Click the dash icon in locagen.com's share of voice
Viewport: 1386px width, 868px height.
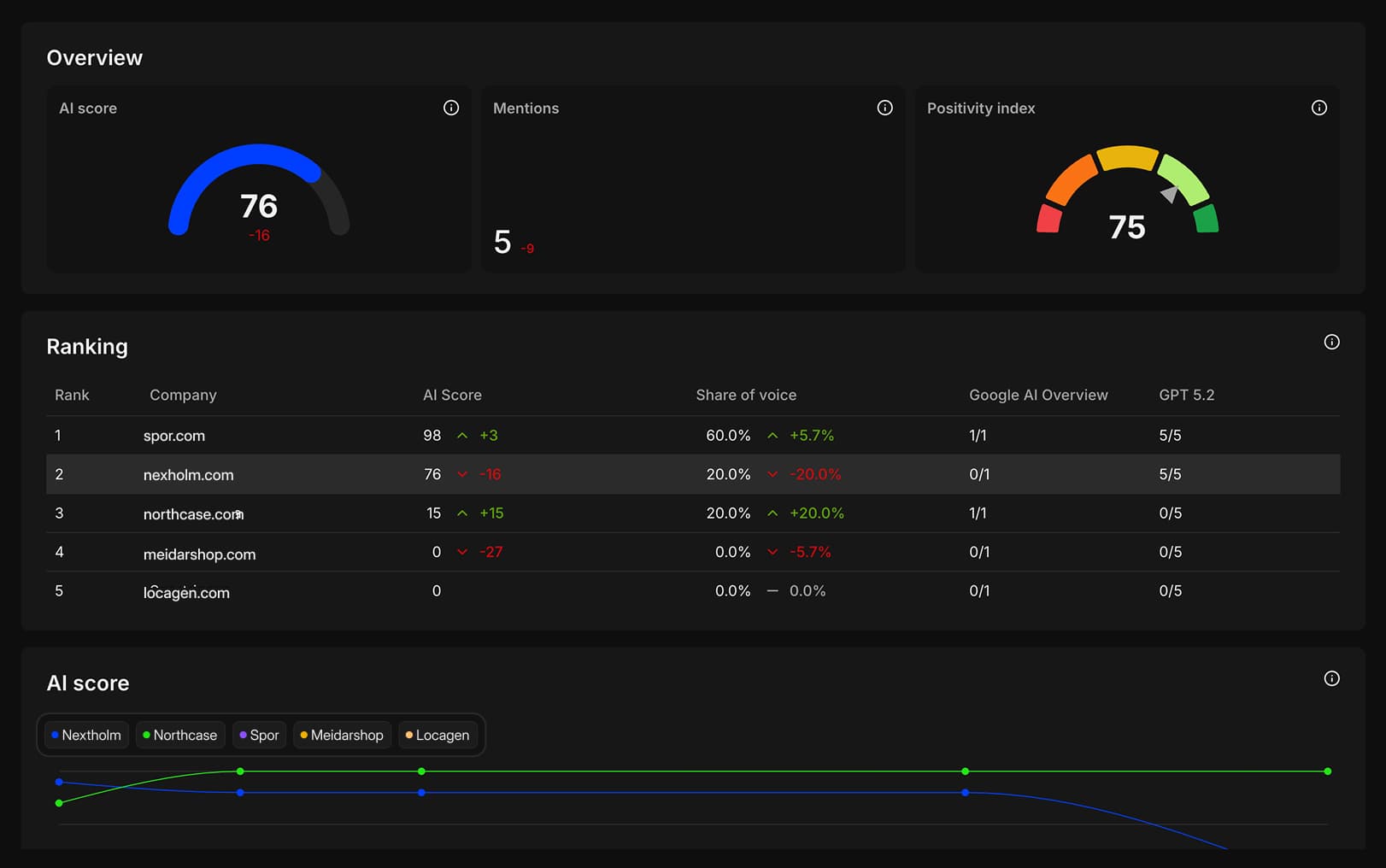[x=772, y=591]
